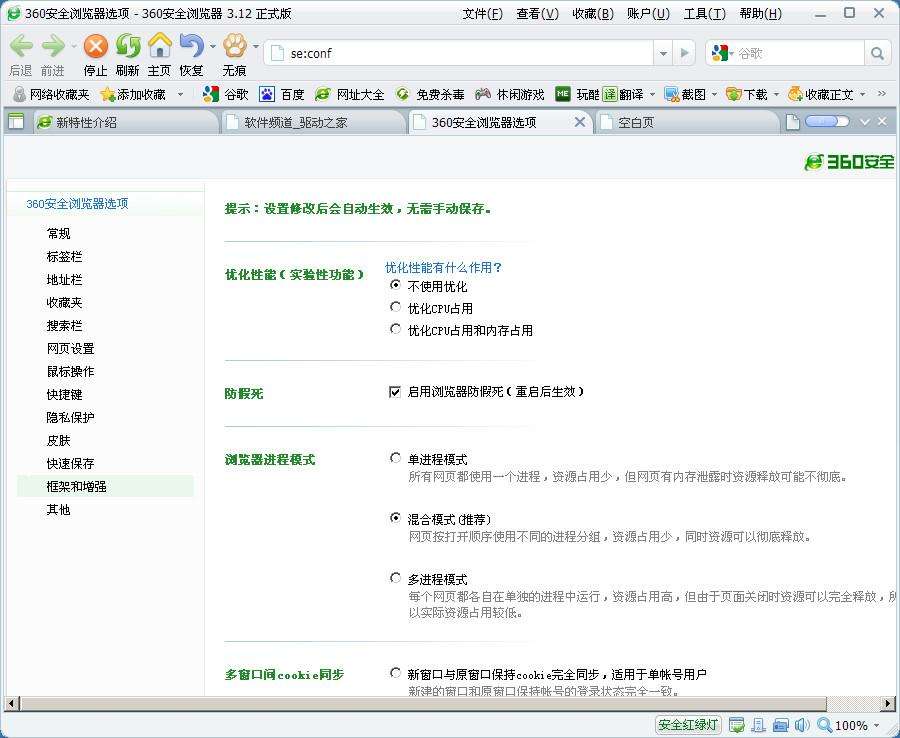This screenshot has height=738, width=900.
Task: Open the 鼠标操作 settings section
Action: (70, 371)
